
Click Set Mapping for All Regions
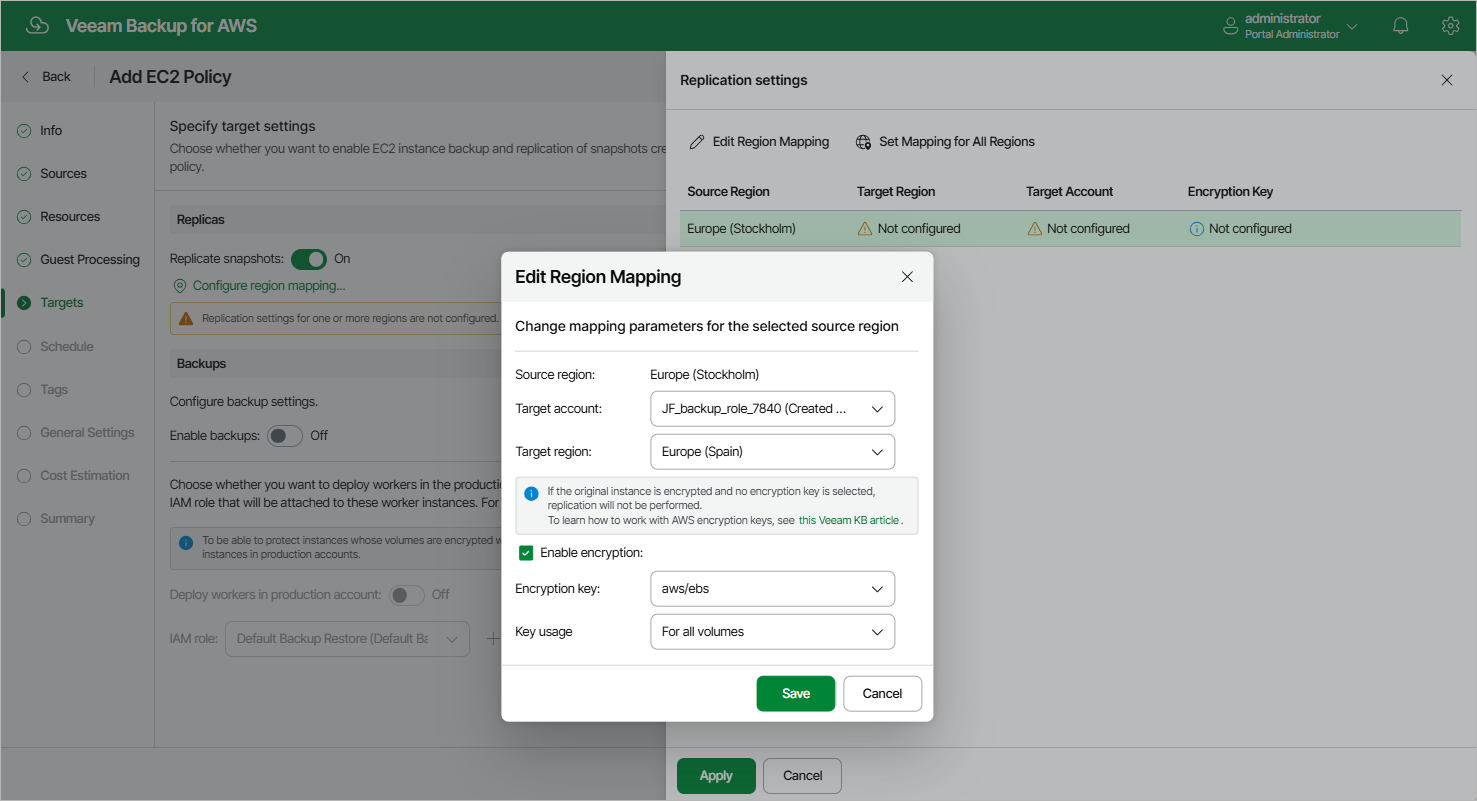[x=945, y=142]
